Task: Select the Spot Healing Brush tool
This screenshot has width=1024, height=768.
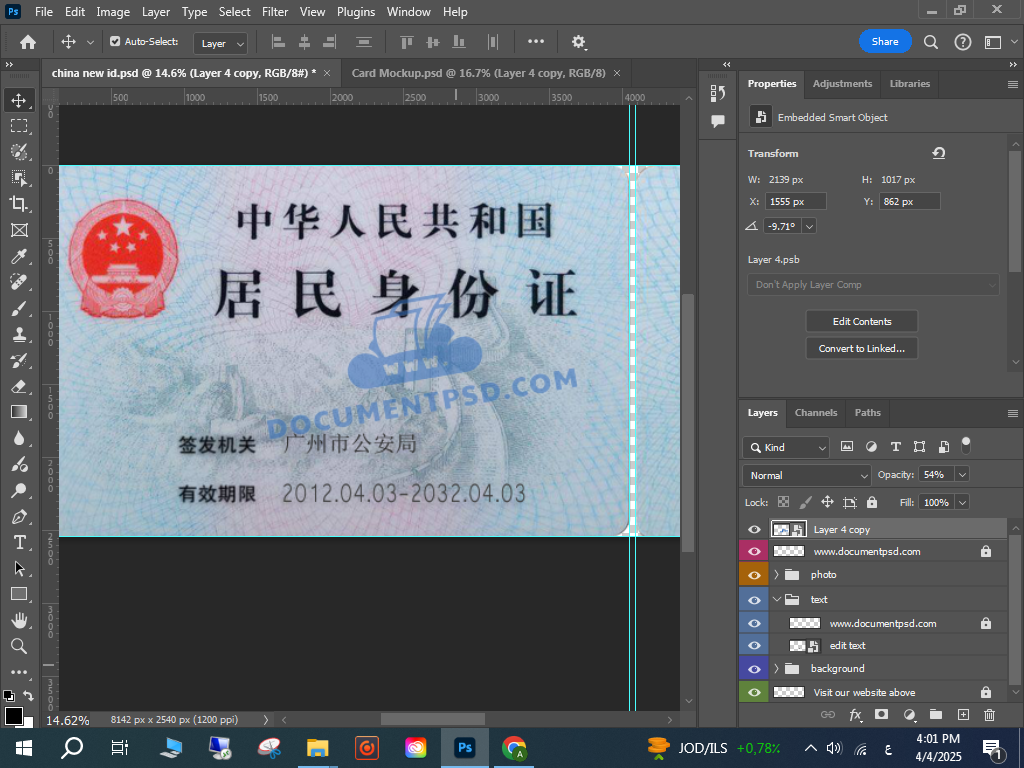Action: 19,282
